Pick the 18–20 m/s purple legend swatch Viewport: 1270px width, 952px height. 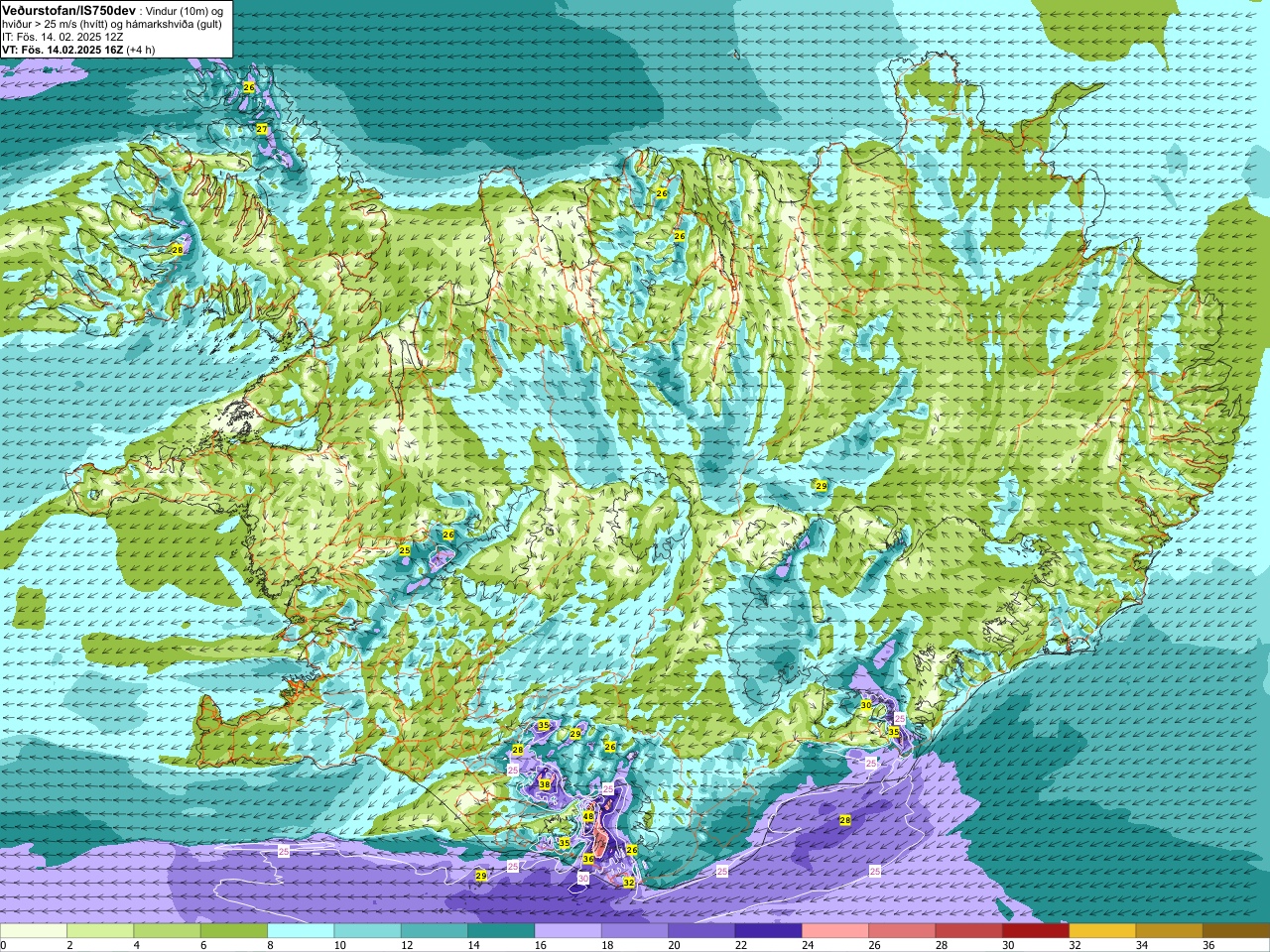point(635,931)
